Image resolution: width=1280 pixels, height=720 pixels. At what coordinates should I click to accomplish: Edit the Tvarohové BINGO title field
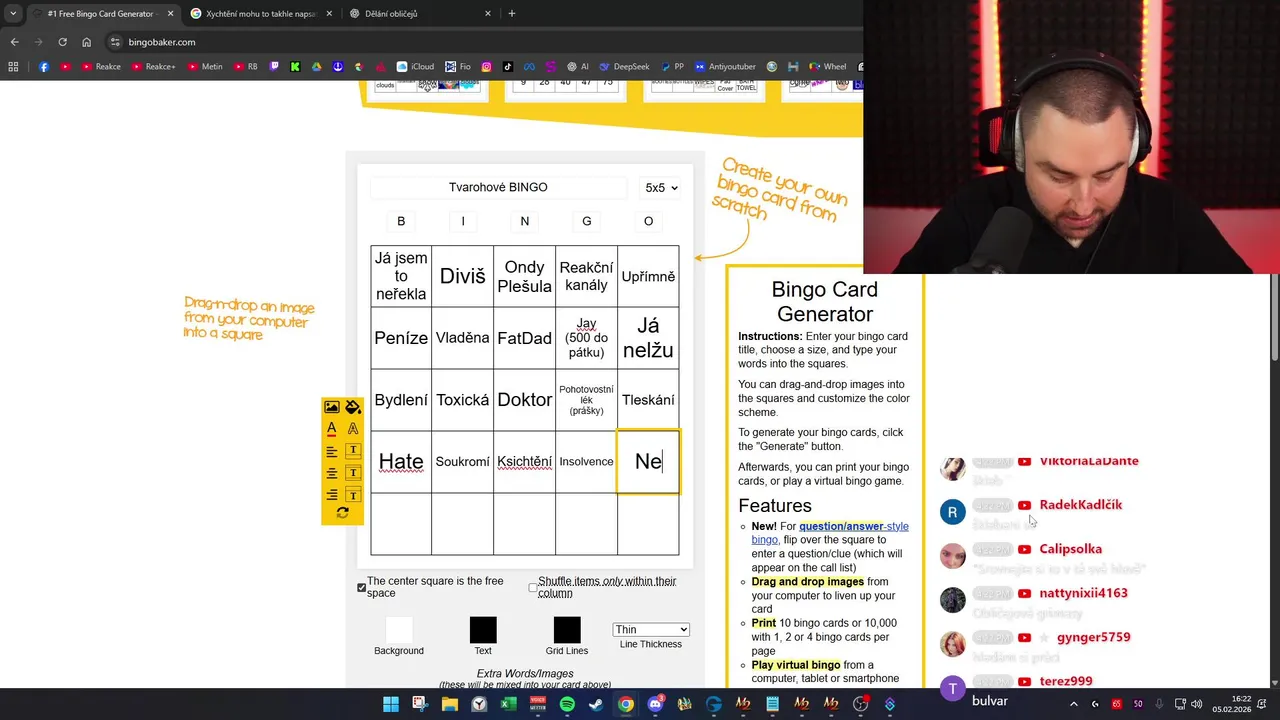click(x=498, y=187)
